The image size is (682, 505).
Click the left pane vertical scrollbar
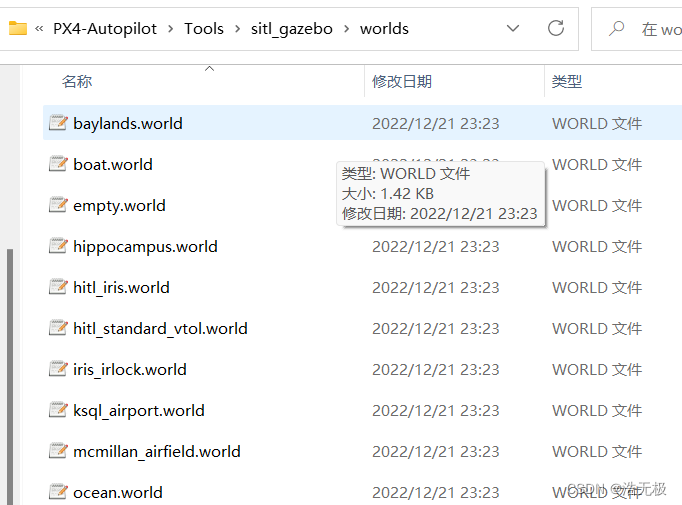(10, 376)
